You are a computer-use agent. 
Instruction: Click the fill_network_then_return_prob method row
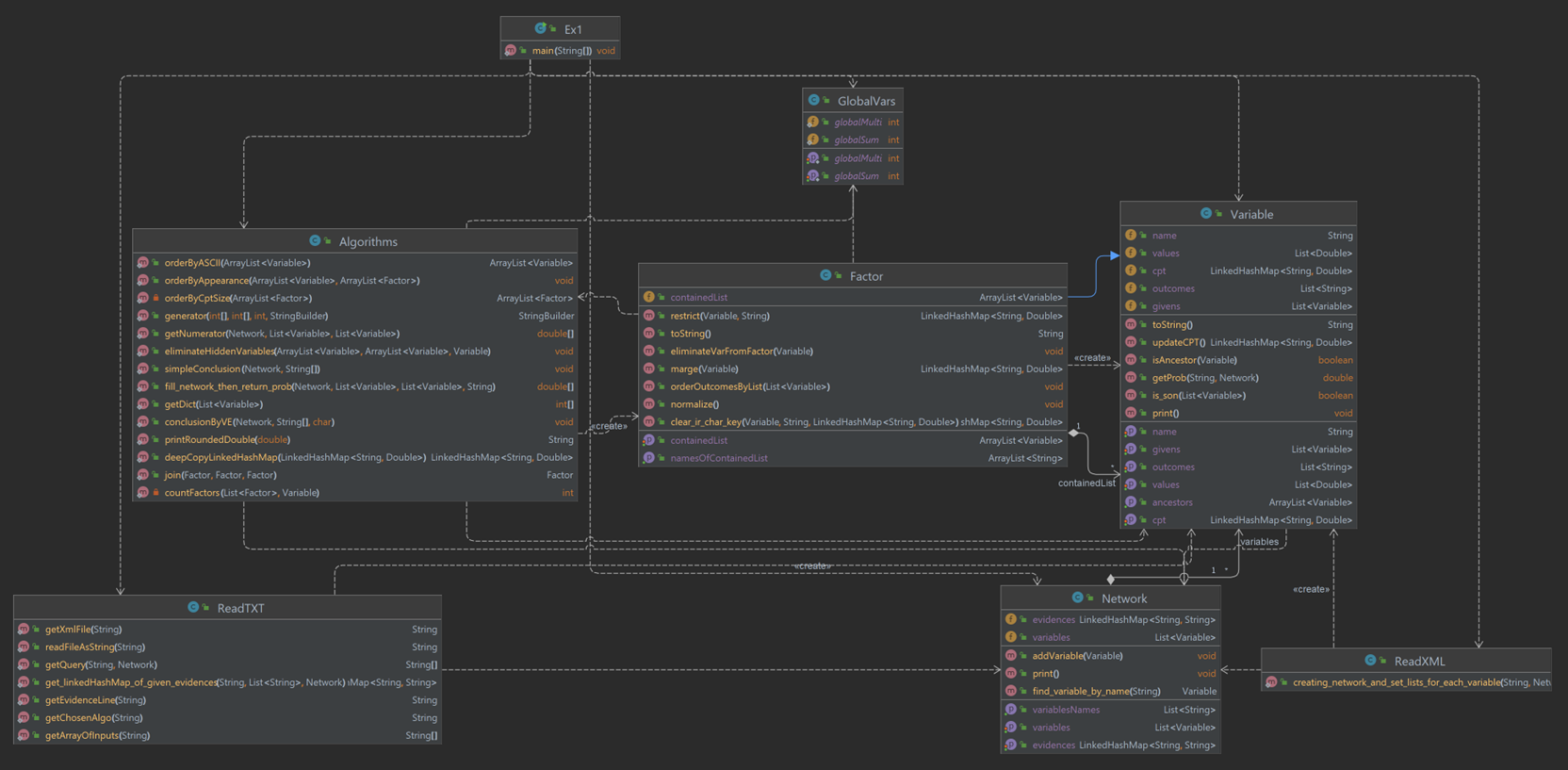coord(355,386)
